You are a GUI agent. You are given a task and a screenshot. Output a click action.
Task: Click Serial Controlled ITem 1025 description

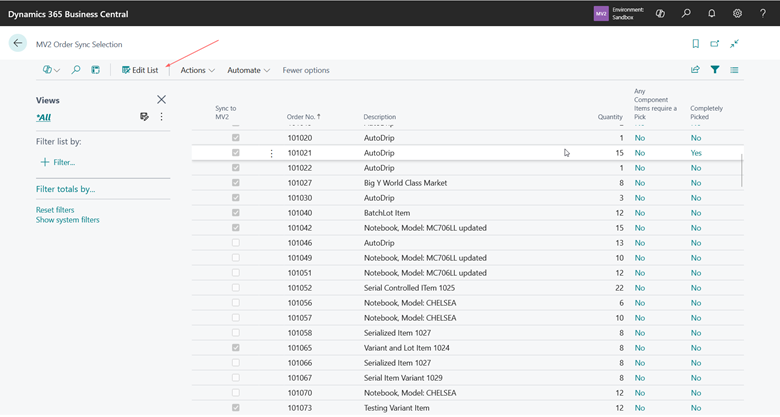point(409,288)
